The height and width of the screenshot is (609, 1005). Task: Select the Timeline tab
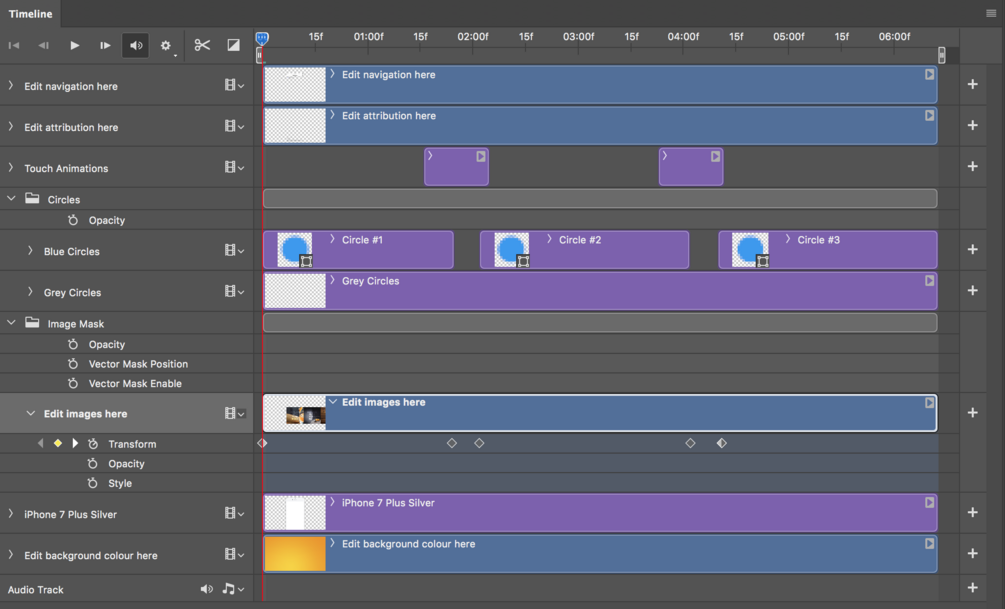click(x=31, y=13)
